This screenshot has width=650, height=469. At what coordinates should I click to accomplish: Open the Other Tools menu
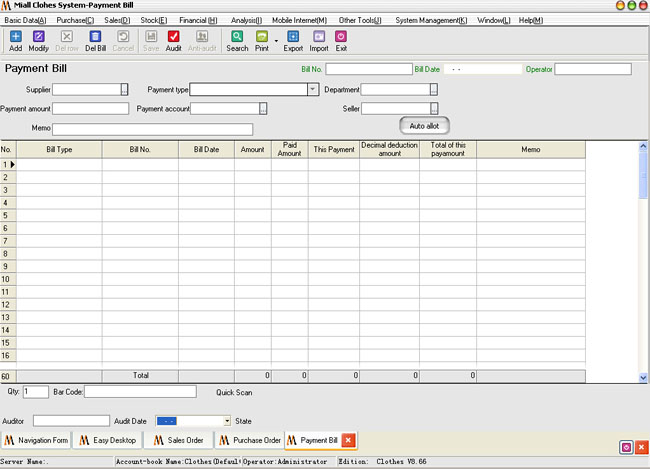pos(360,20)
